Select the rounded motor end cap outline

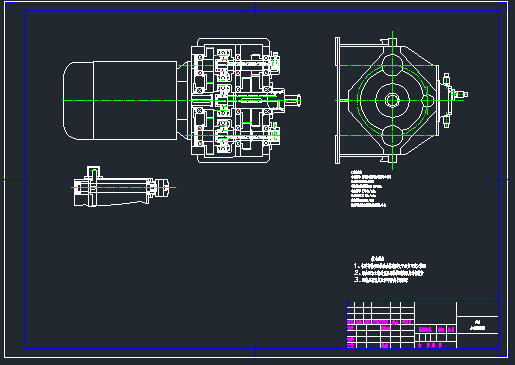click(78, 100)
